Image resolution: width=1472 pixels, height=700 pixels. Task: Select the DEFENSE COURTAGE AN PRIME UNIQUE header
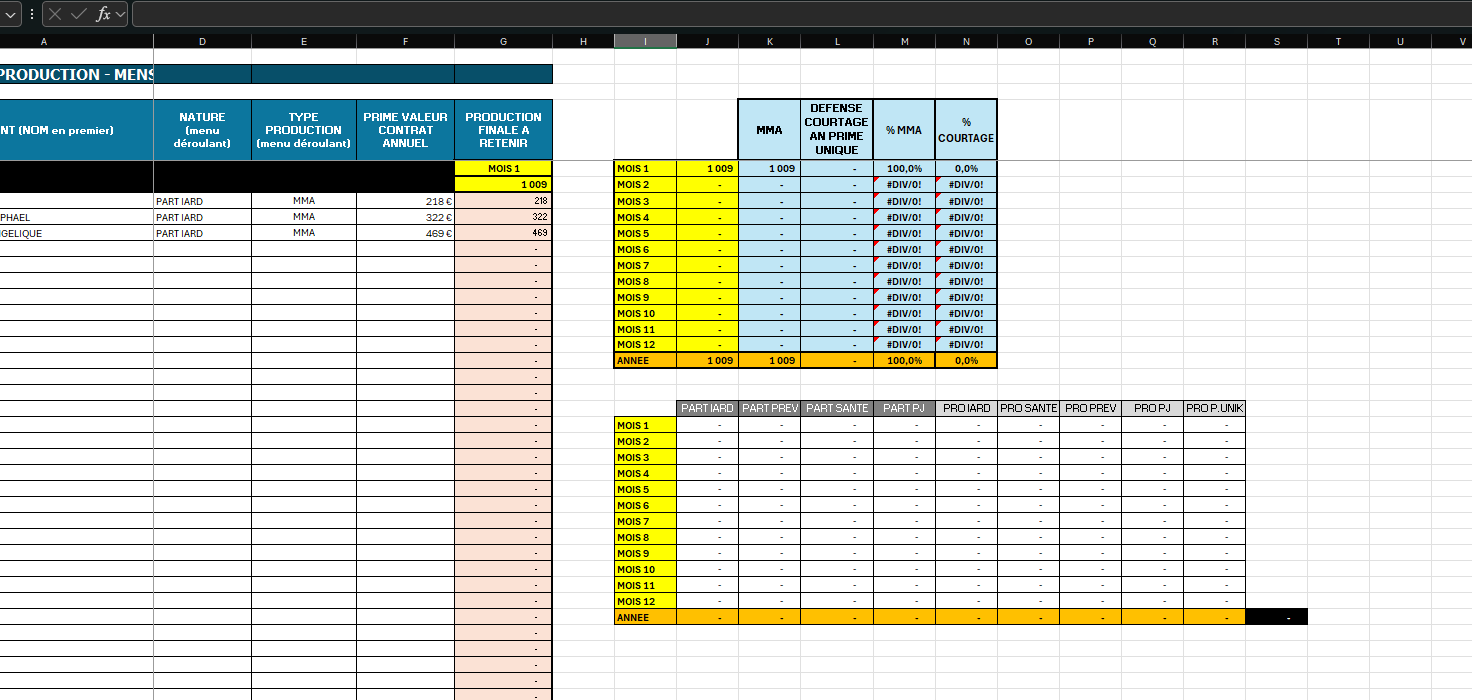(836, 129)
